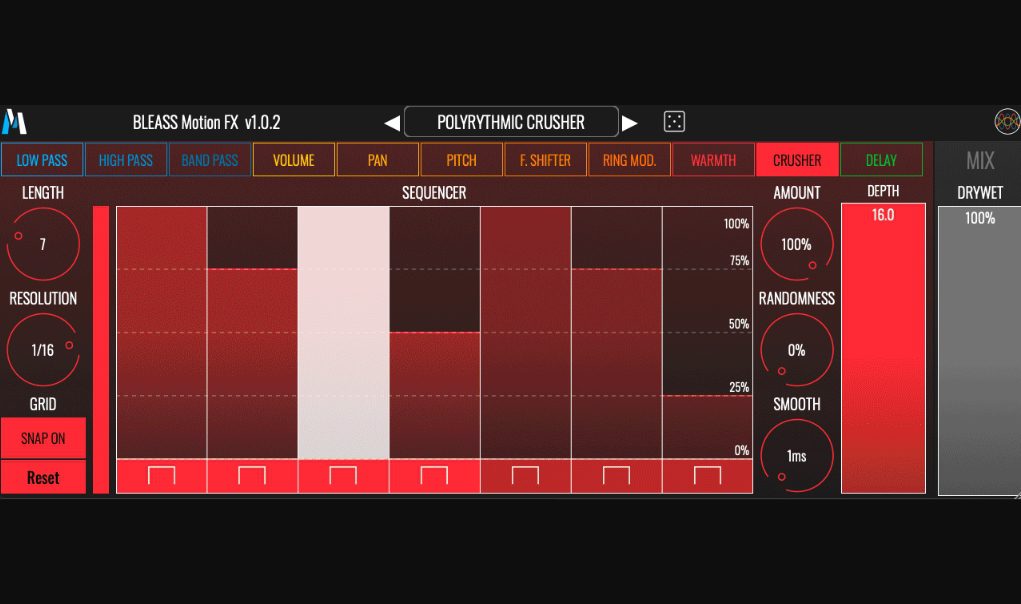Select the DELAY tab
This screenshot has height=604, width=1021.
881,160
